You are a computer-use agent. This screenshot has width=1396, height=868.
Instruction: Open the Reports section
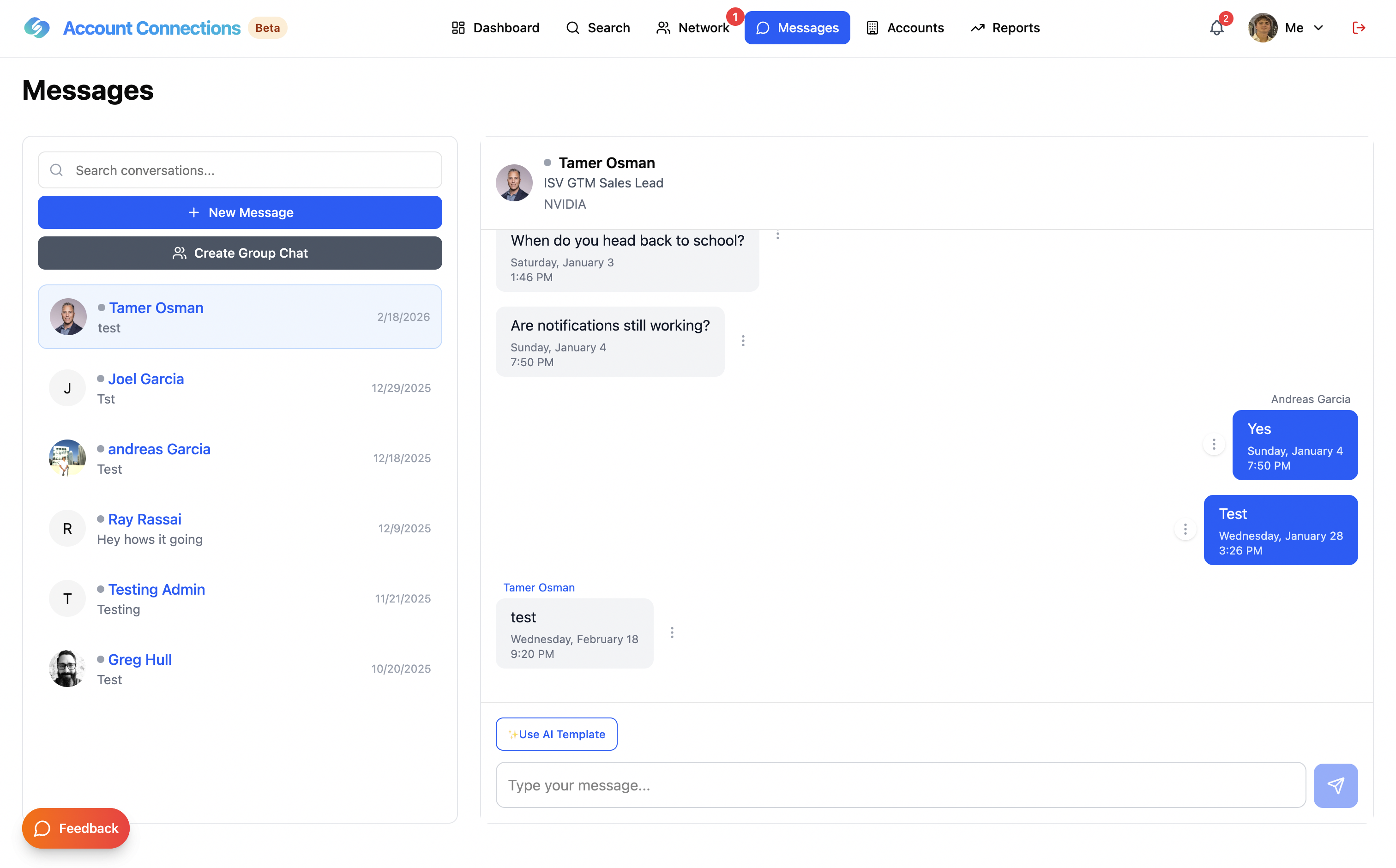coord(1005,28)
